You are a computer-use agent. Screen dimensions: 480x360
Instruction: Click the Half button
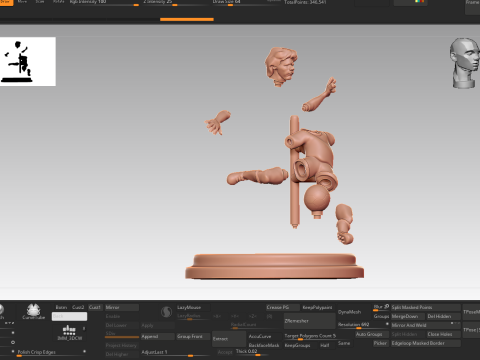pyautogui.click(x=327, y=345)
